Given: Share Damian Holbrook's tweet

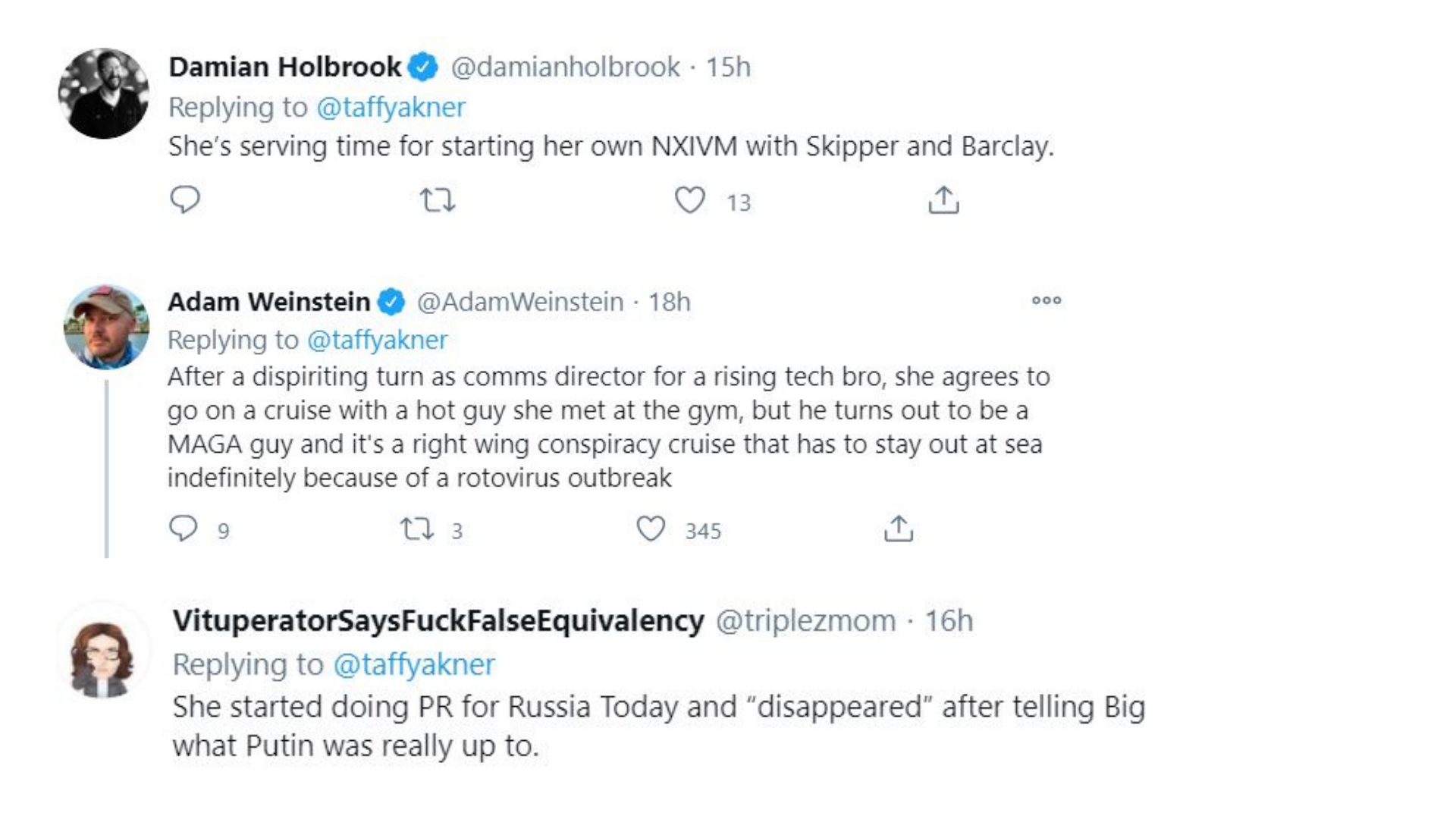Looking at the screenshot, I should (943, 200).
